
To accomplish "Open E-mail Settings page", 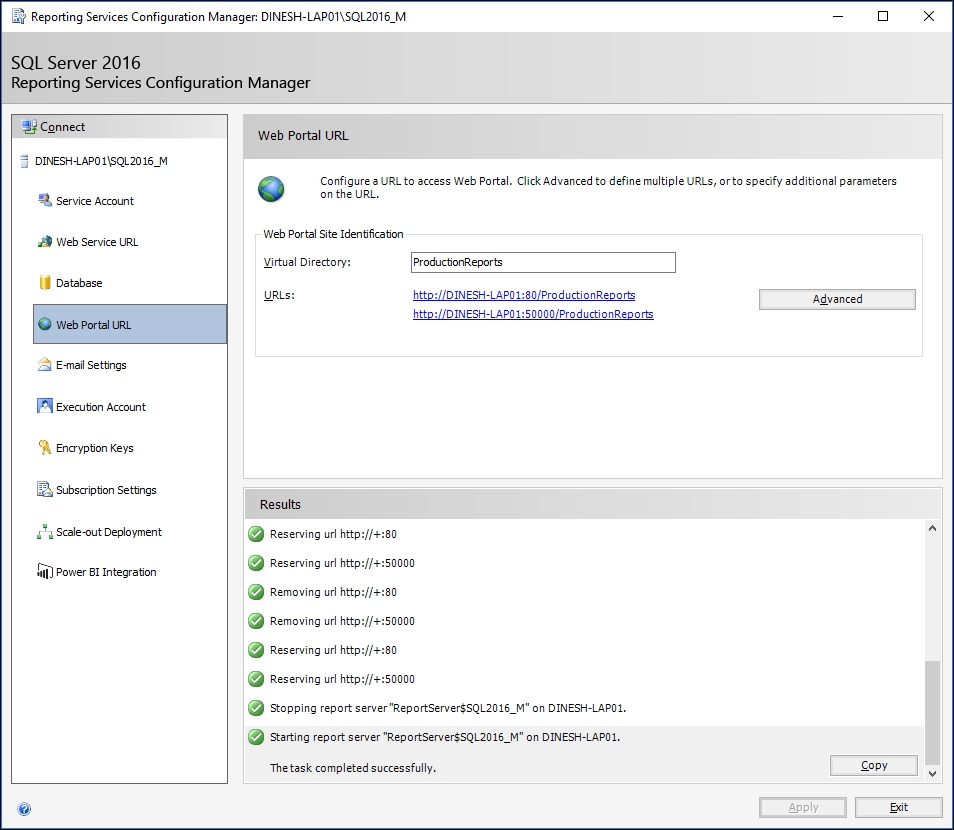I will tap(91, 365).
